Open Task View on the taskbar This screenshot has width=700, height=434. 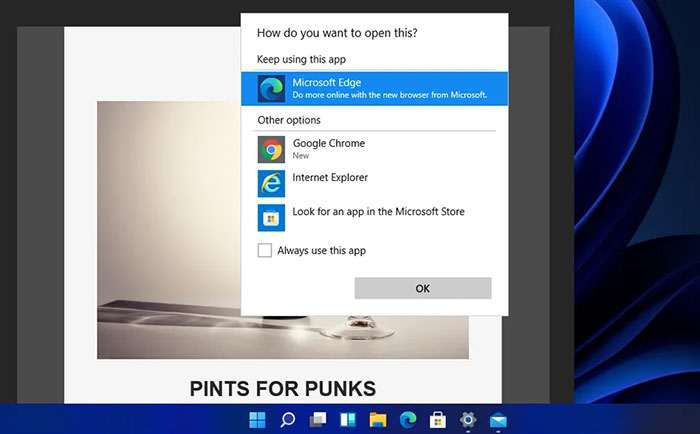317,420
